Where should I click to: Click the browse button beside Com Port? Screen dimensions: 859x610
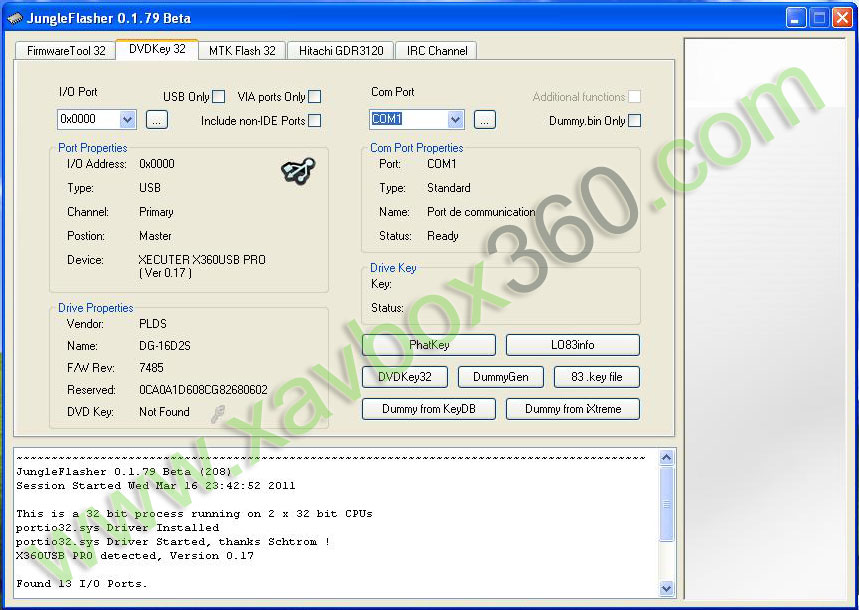[484, 120]
